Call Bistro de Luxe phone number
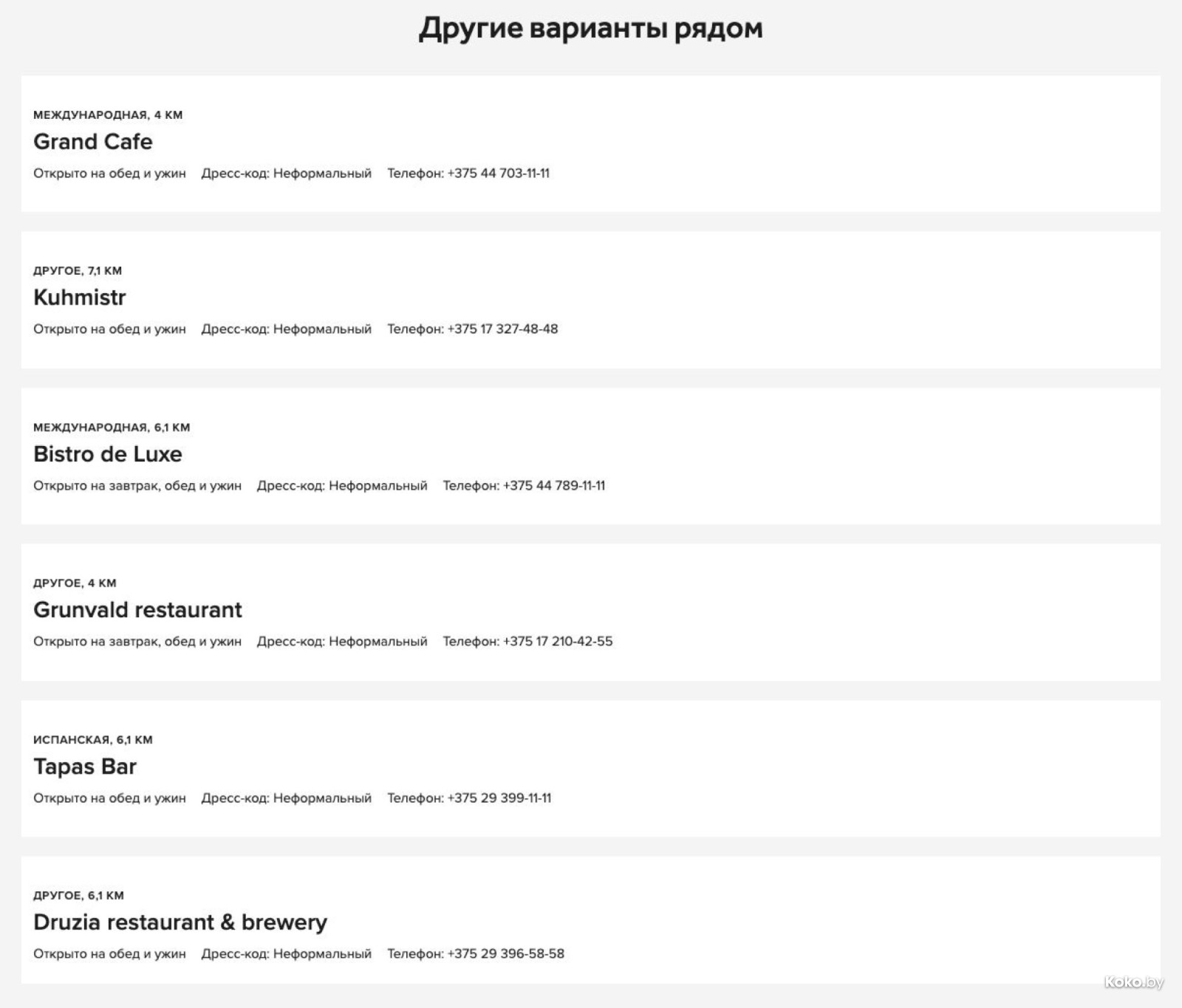The image size is (1182, 1008). (x=554, y=486)
